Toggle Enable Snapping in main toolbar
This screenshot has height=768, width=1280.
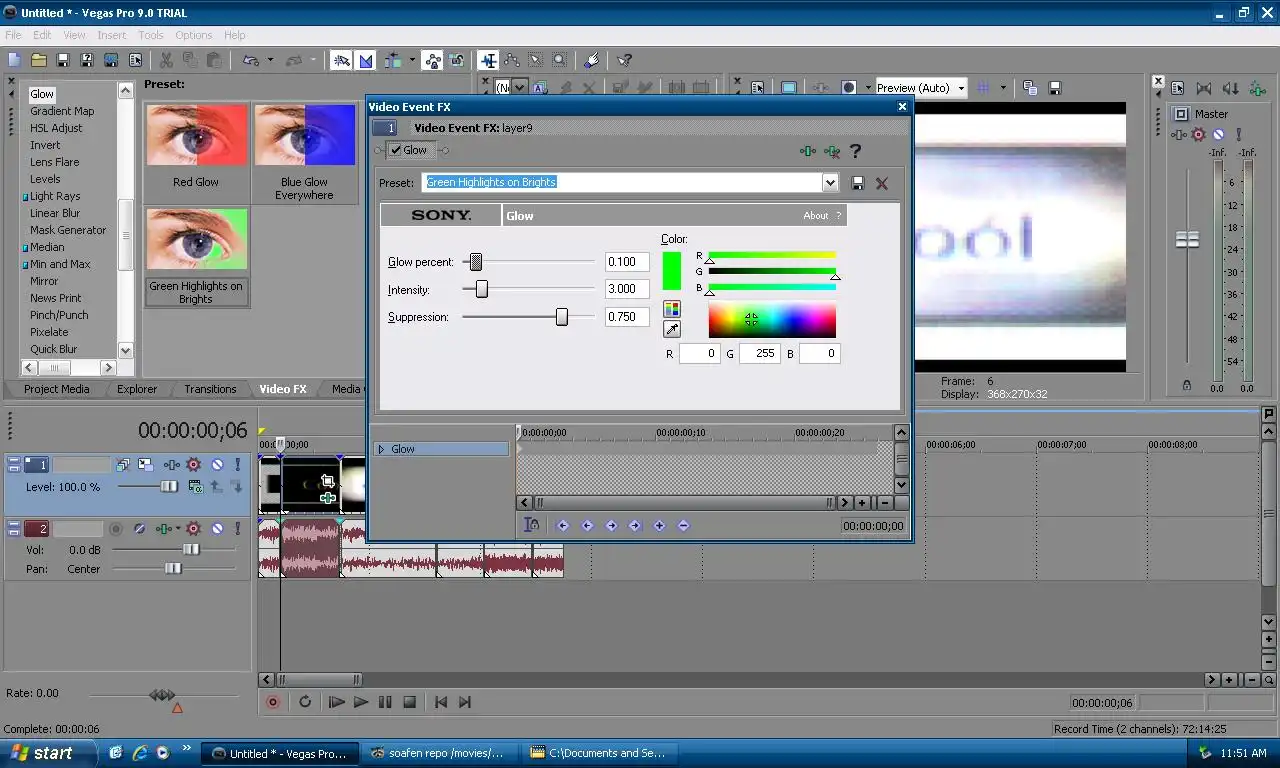click(342, 60)
